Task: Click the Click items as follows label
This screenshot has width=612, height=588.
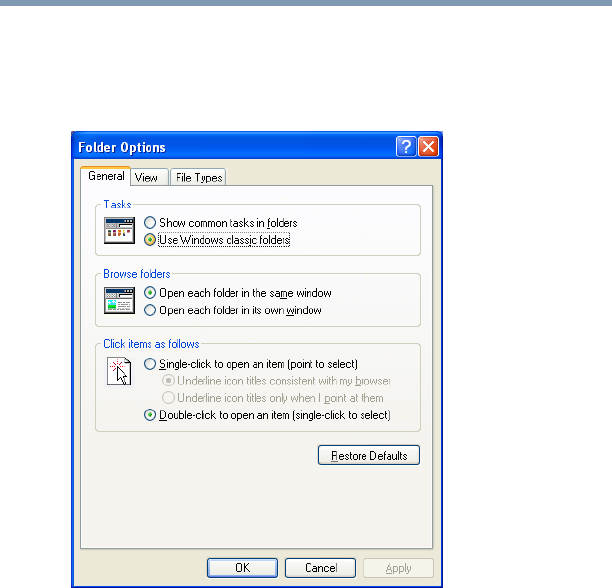Action: pos(151,344)
